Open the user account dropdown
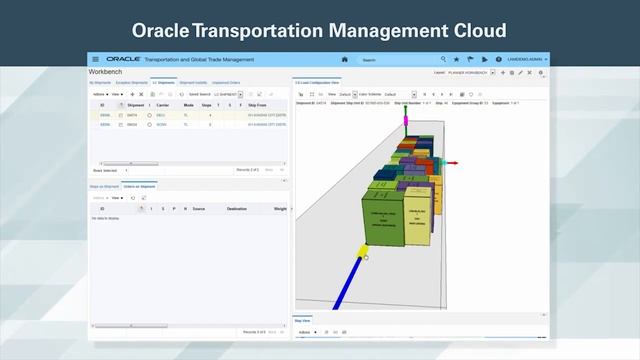This screenshot has height=360, width=640. click(x=527, y=60)
